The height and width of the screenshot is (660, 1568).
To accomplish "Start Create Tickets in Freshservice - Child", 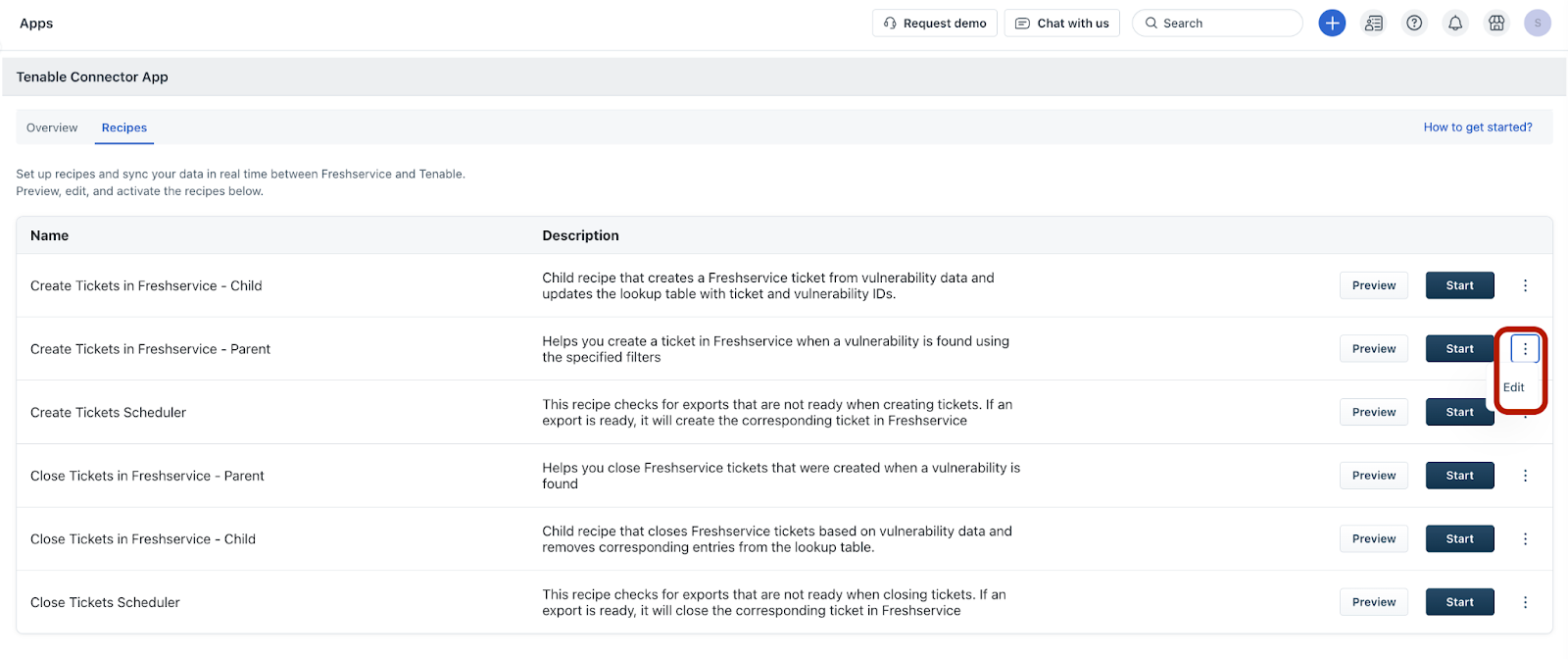I will pyautogui.click(x=1459, y=285).
